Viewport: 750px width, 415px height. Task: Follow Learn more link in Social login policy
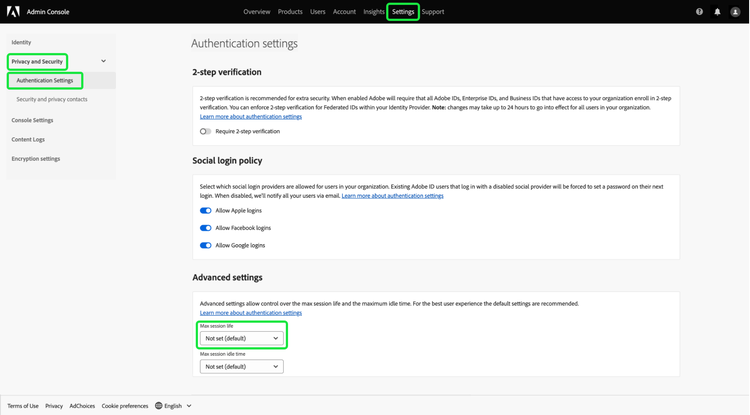point(392,196)
